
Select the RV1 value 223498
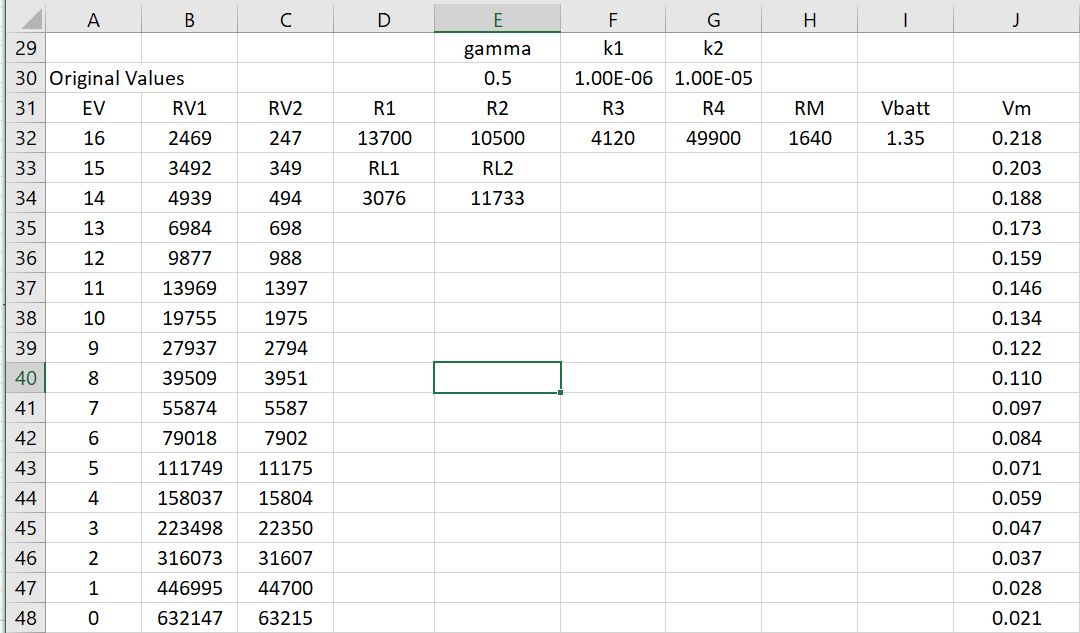(189, 528)
